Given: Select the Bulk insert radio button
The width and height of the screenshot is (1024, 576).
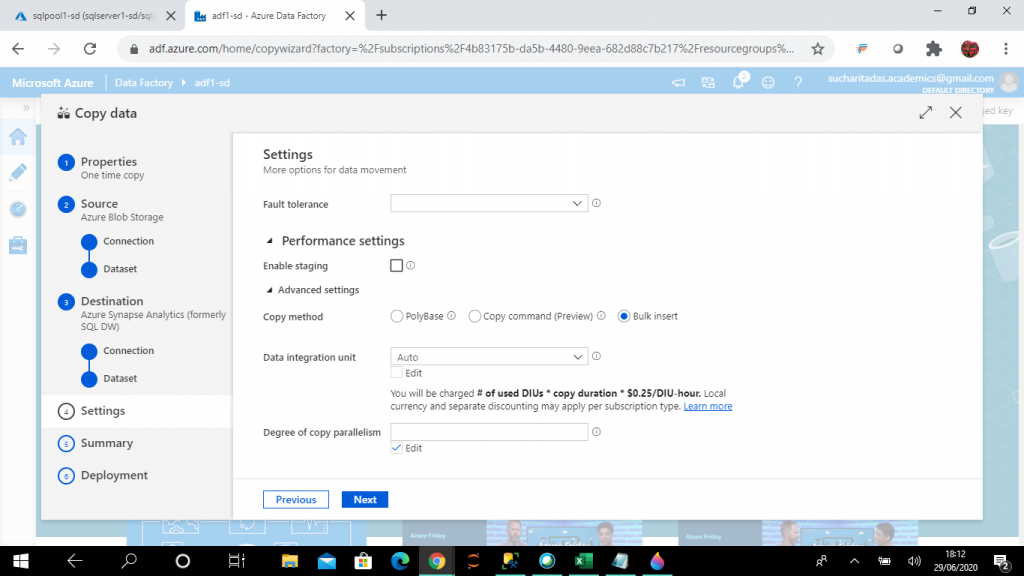Looking at the screenshot, I should click(x=624, y=316).
